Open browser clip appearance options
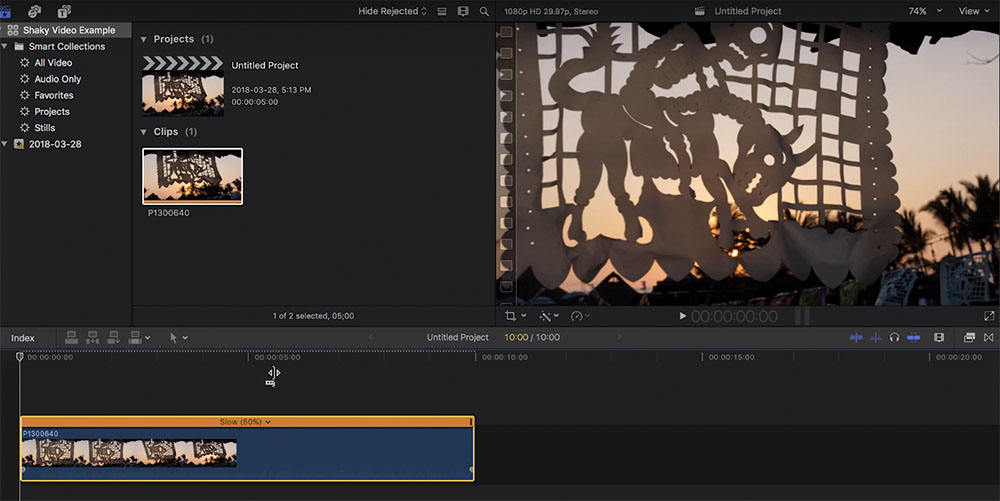The image size is (1000, 501). pos(442,11)
